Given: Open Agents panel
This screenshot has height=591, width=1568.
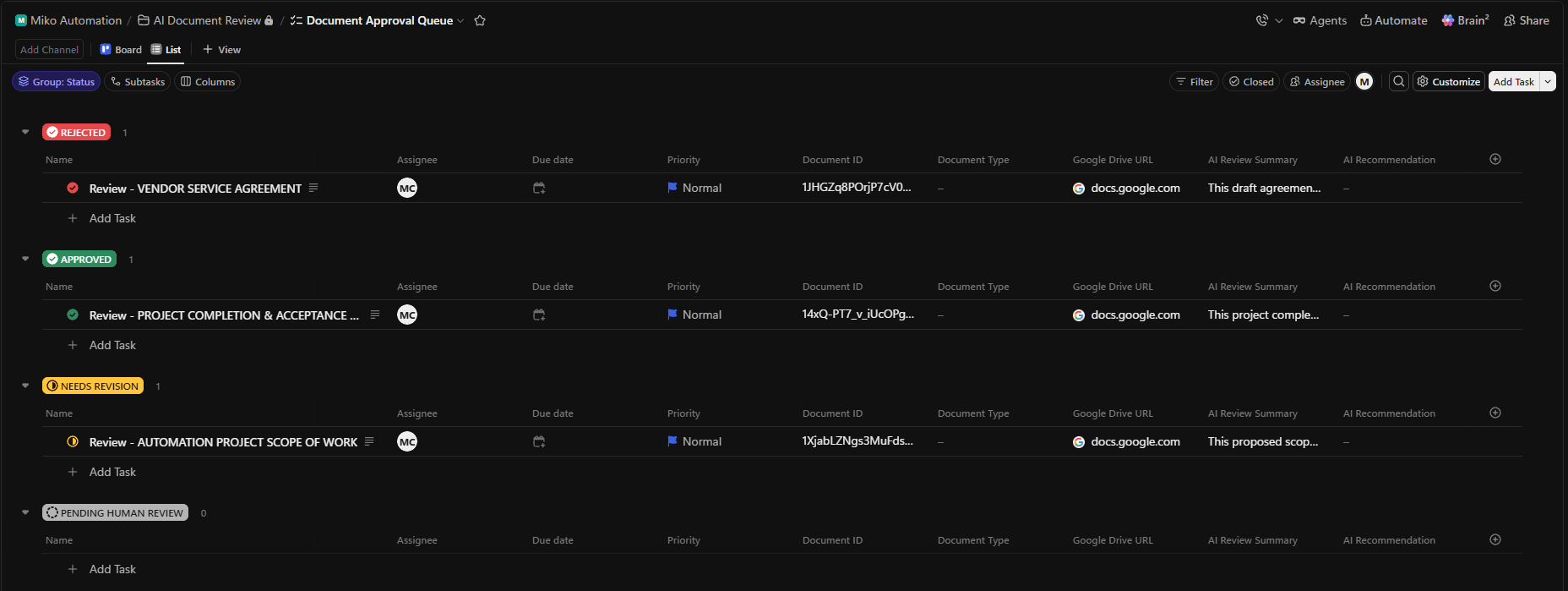Looking at the screenshot, I should pos(1320,20).
